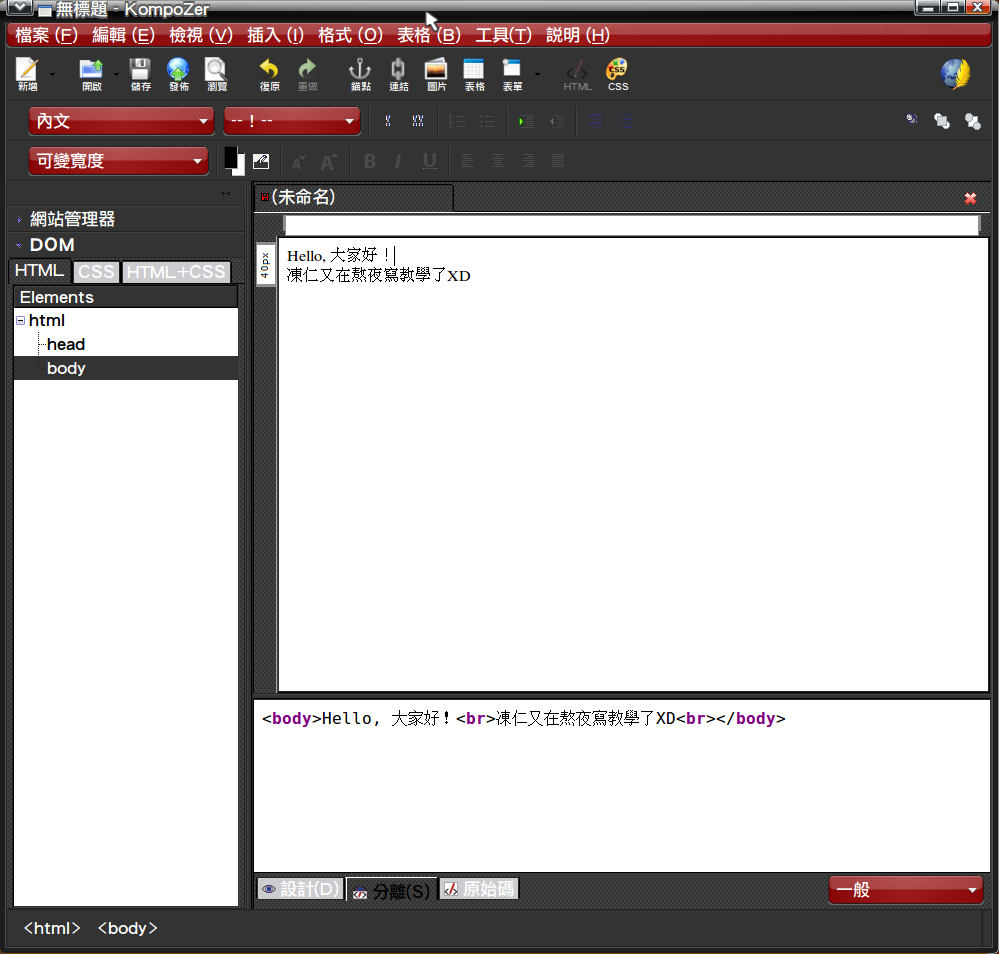999x954 pixels.
Task: Center align the text
Action: click(498, 161)
